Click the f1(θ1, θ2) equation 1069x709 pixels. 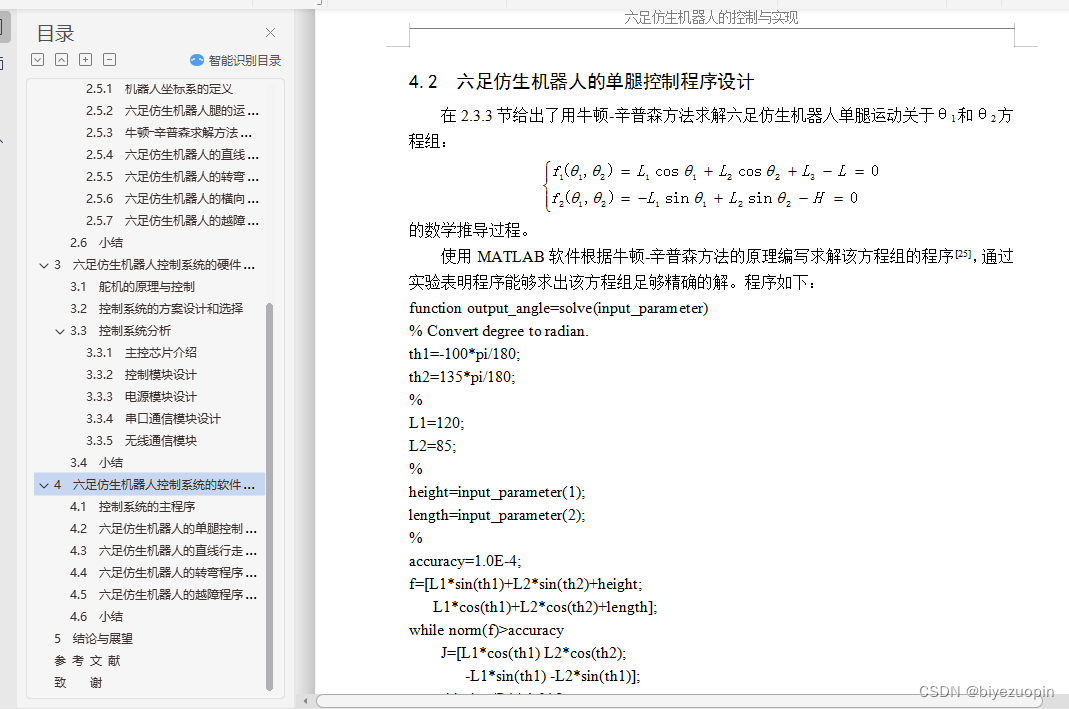pos(715,171)
